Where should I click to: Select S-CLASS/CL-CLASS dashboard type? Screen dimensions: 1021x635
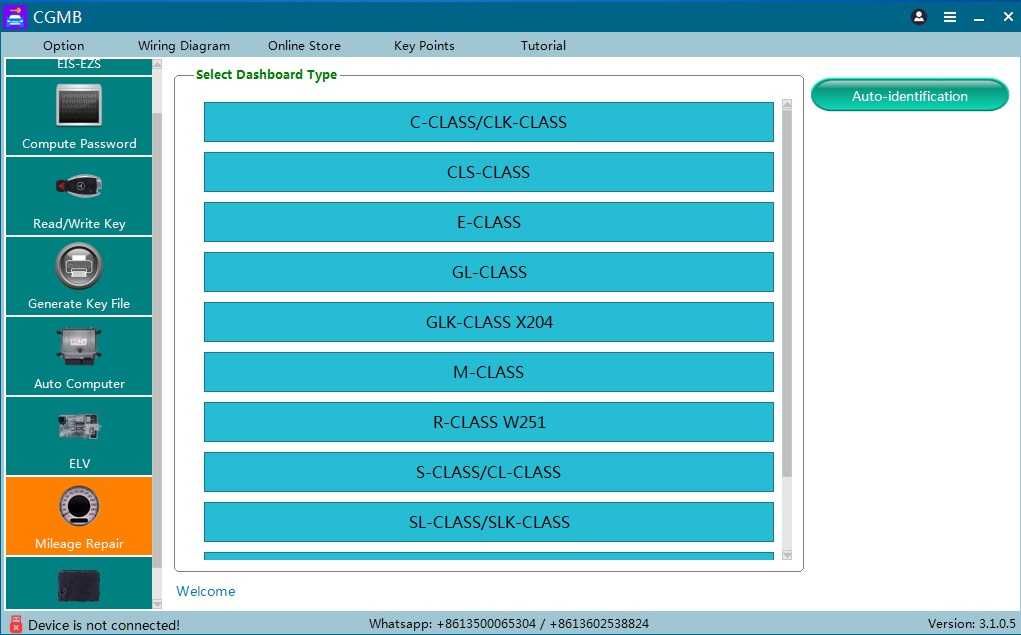coord(488,472)
